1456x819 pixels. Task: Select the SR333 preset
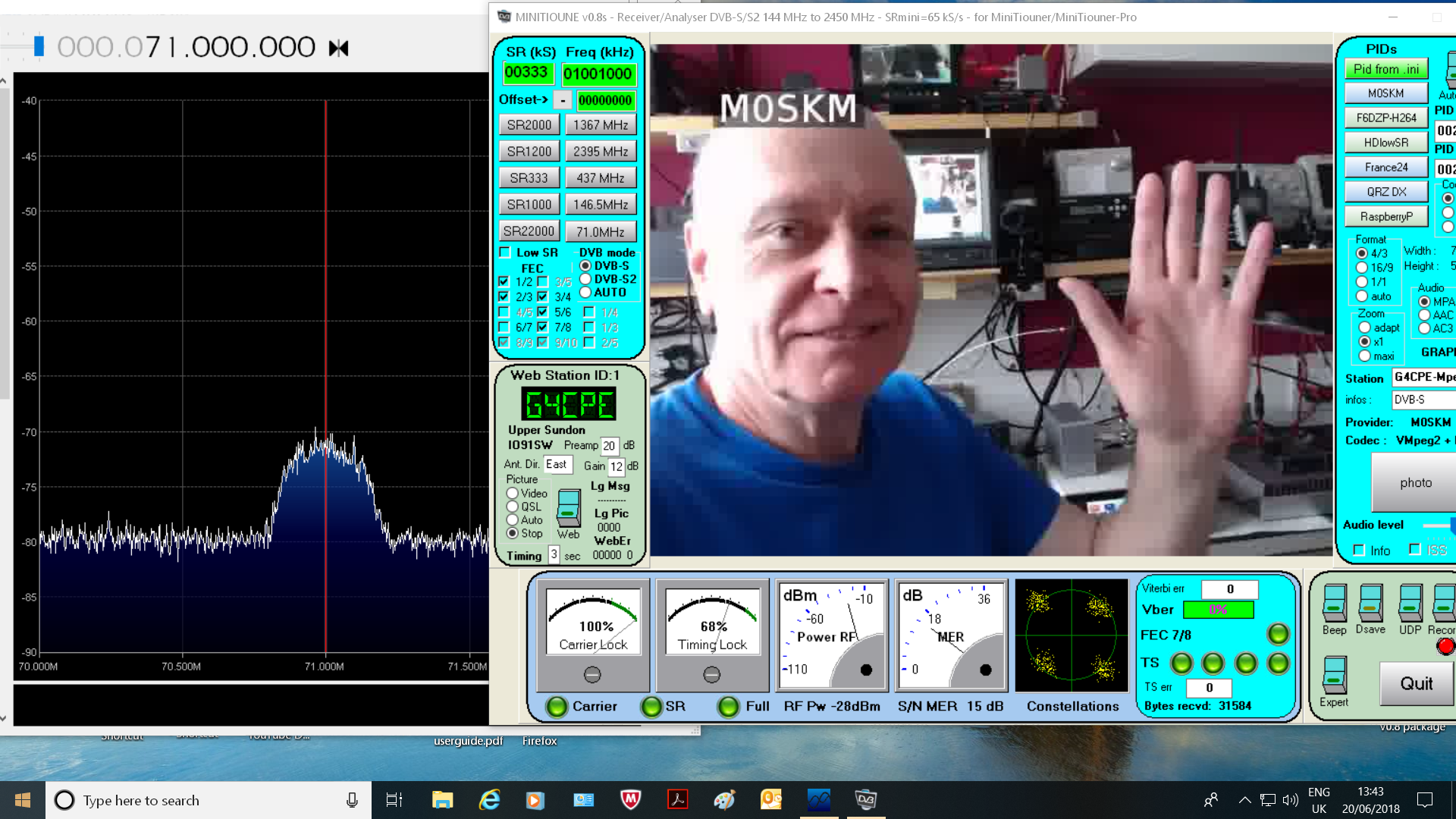(x=529, y=178)
